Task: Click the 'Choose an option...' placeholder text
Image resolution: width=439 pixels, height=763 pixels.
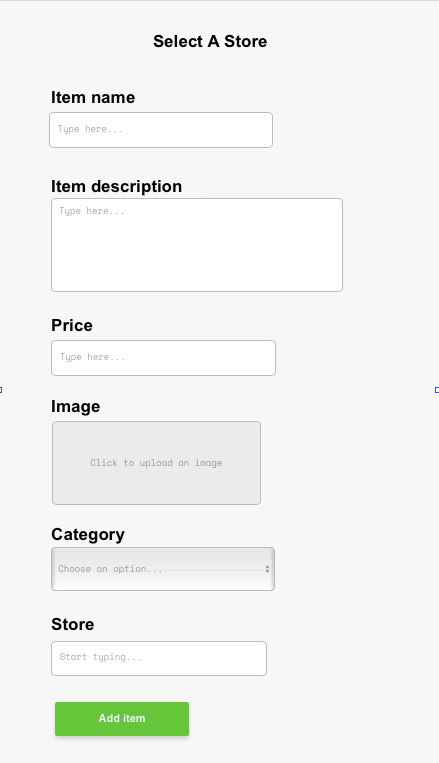Action: click(110, 569)
